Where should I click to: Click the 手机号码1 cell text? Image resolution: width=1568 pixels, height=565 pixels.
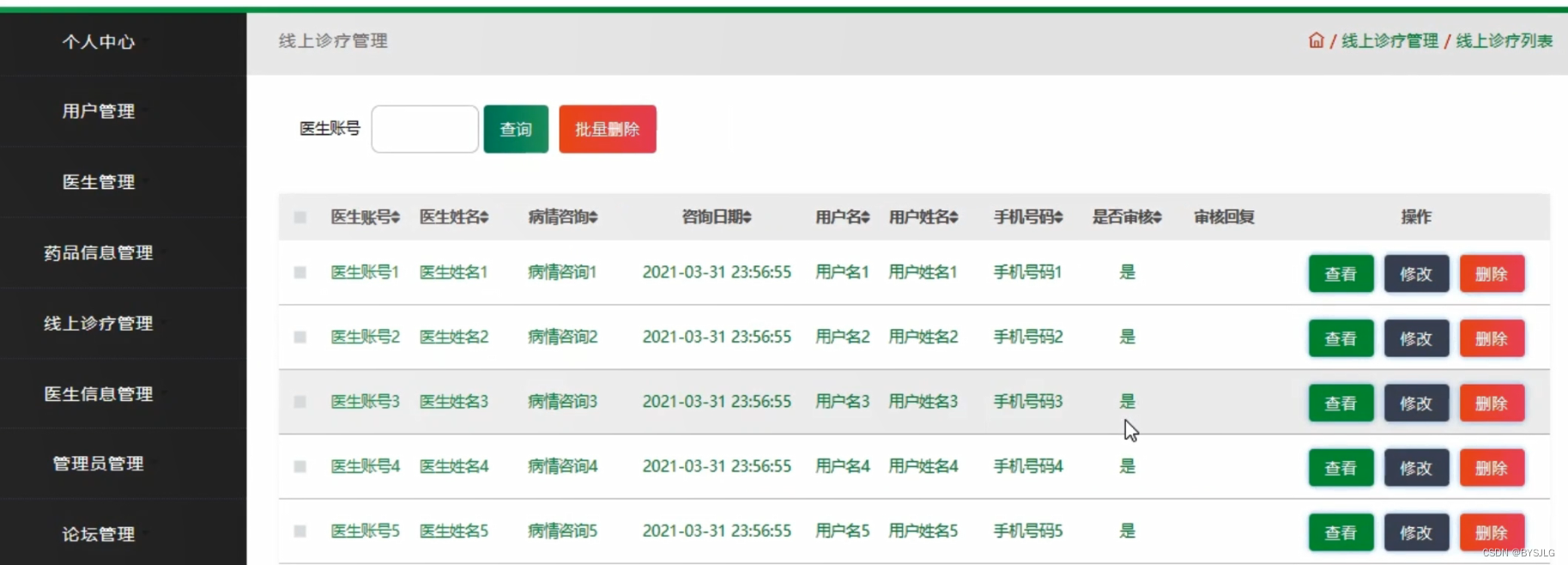pyautogui.click(x=1028, y=272)
